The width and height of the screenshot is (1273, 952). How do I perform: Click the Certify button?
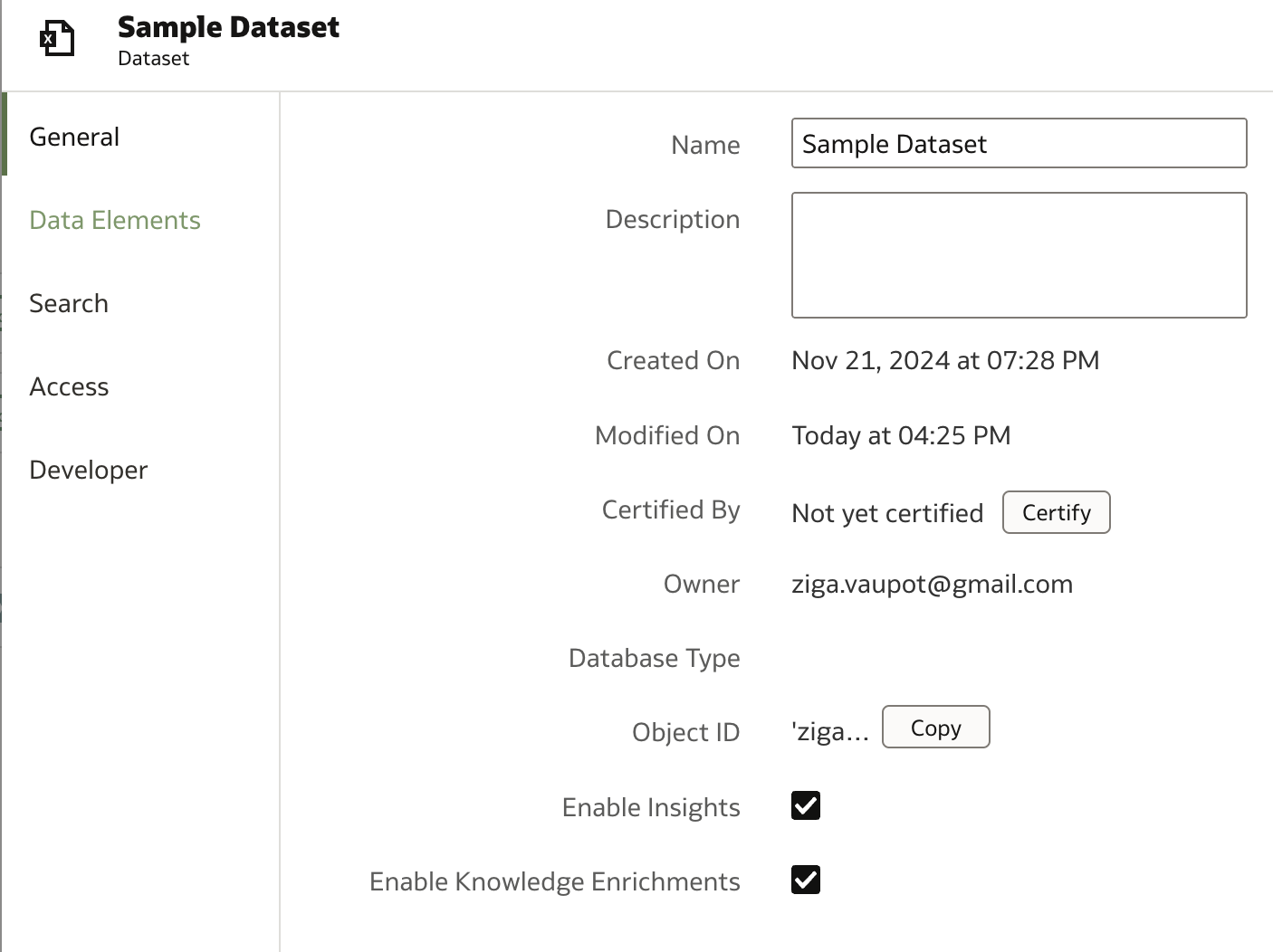click(x=1056, y=512)
